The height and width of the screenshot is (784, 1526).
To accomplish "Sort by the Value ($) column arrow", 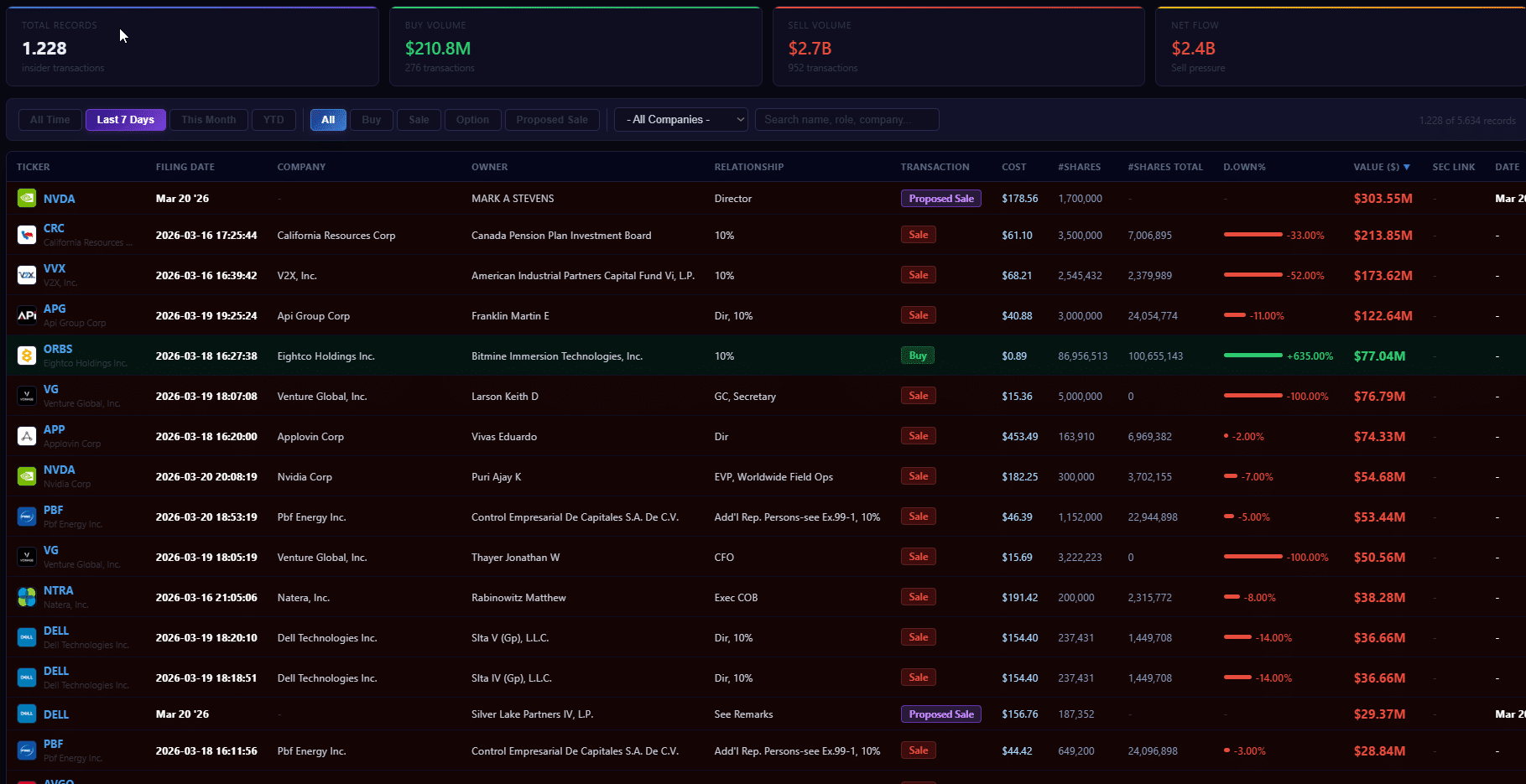I will coord(1407,167).
